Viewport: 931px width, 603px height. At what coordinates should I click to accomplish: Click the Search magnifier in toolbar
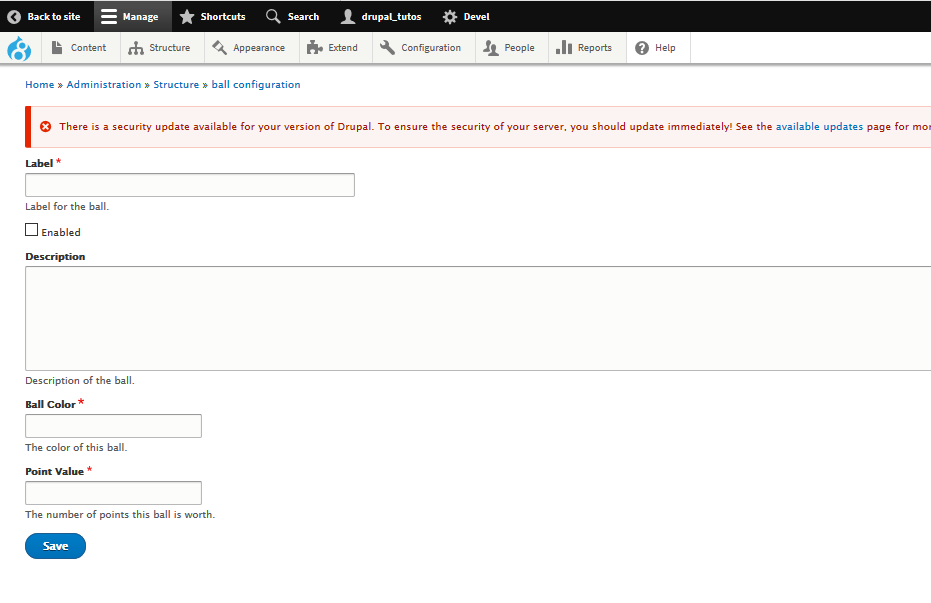[x=273, y=16]
